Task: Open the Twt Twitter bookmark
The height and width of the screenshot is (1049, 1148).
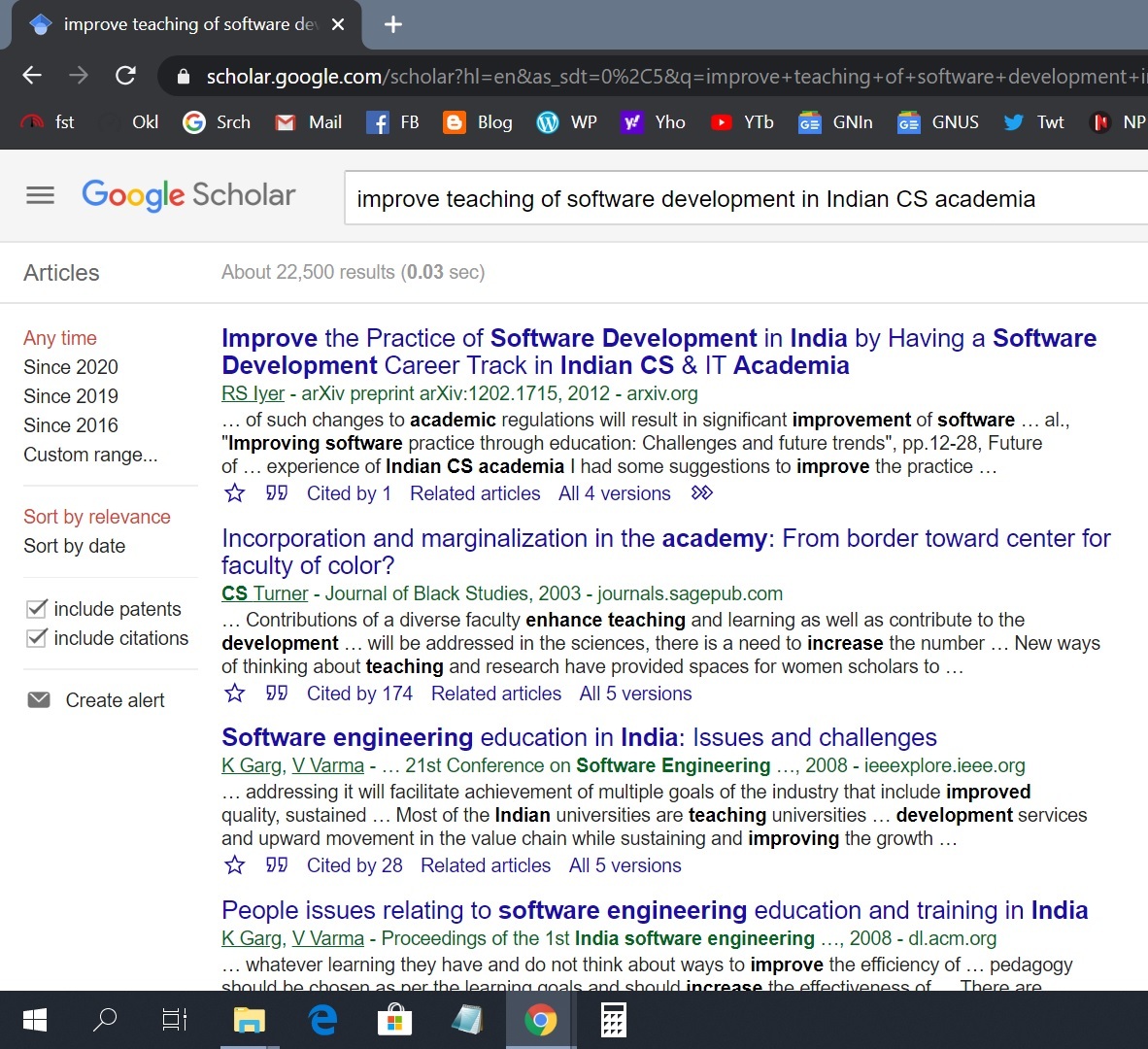Action: click(x=1034, y=122)
